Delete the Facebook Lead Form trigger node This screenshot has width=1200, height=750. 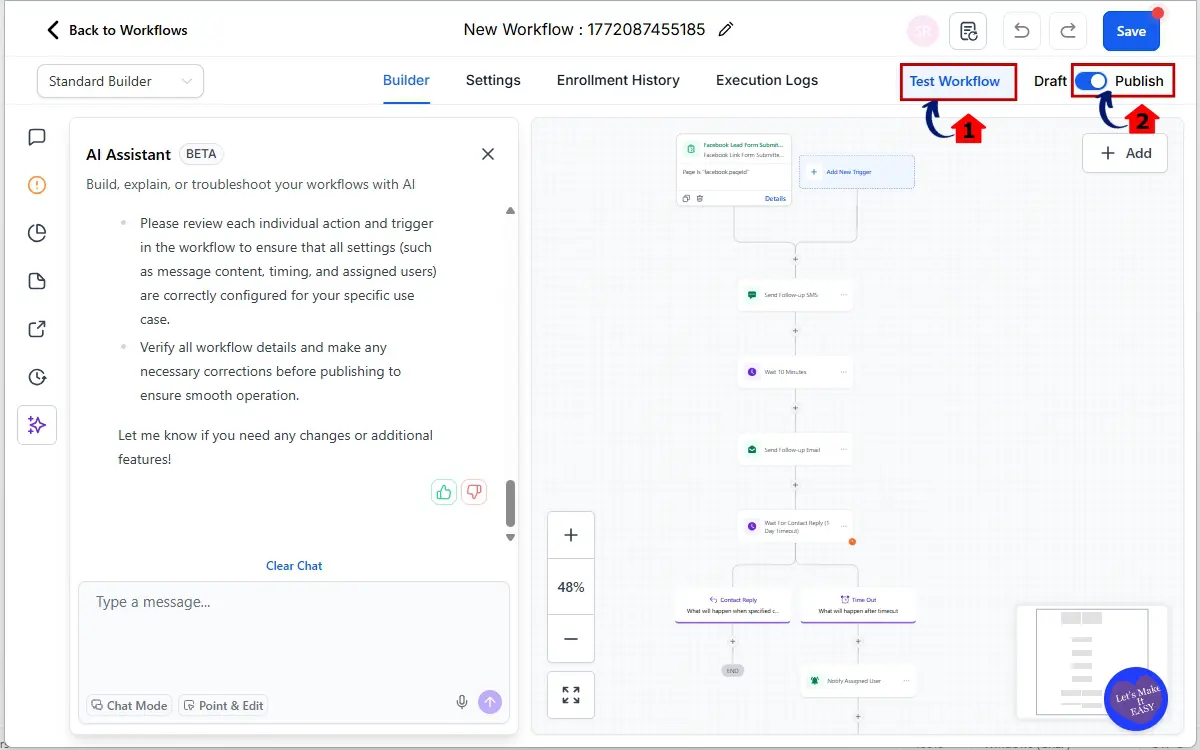700,198
